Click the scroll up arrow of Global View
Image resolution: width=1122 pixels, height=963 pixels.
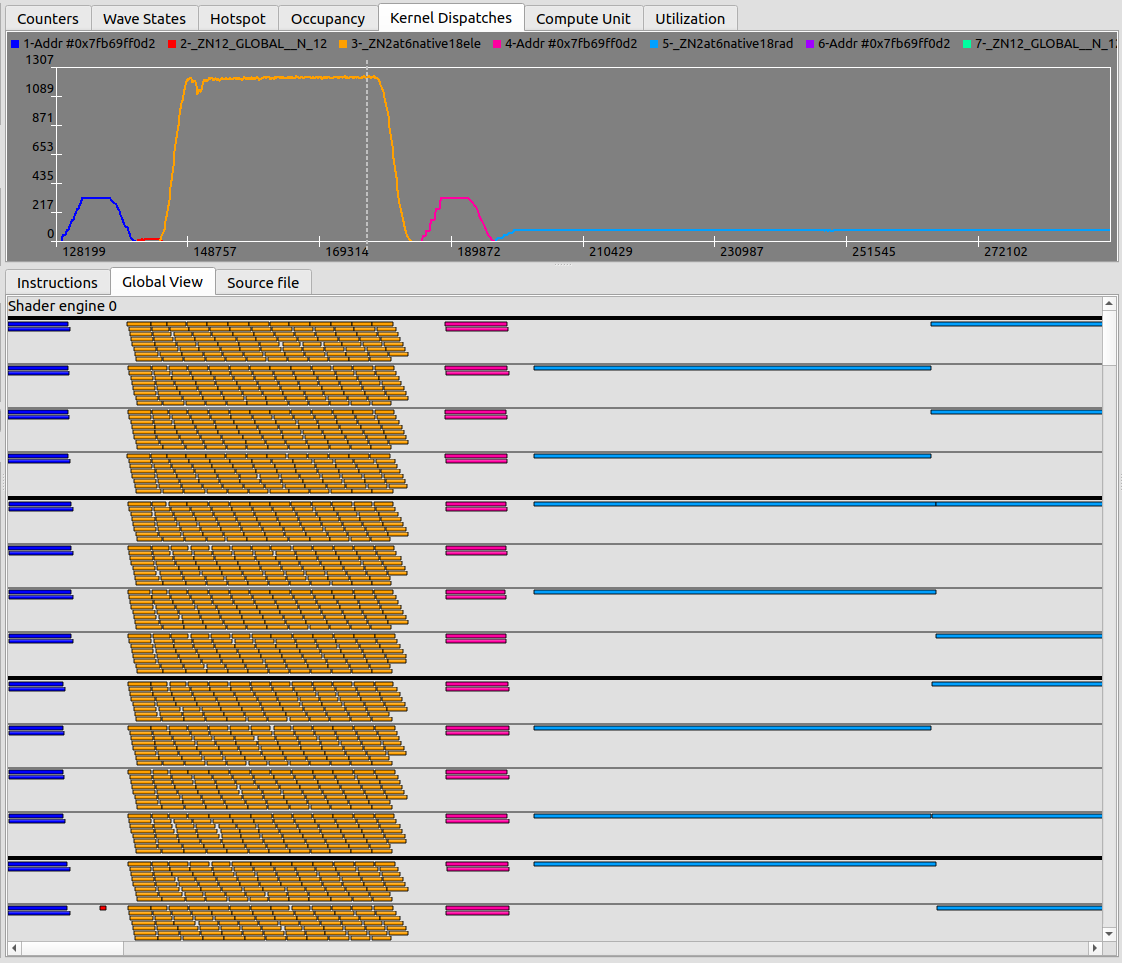[1109, 303]
